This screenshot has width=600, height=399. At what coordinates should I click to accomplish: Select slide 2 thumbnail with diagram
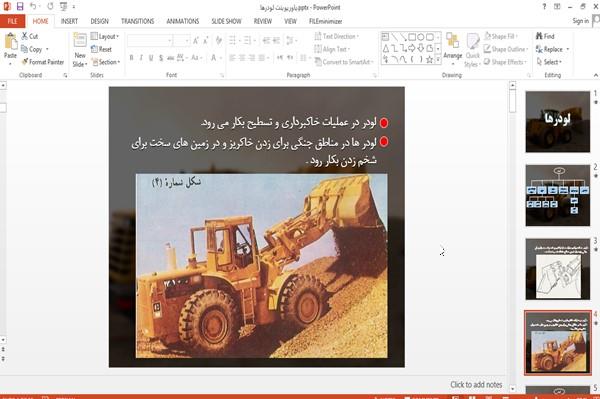point(558,195)
